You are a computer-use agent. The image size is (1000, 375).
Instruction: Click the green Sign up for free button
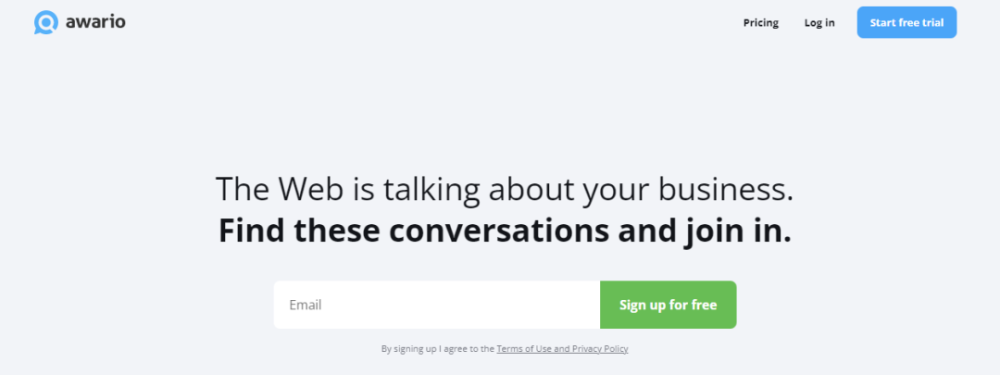click(668, 305)
